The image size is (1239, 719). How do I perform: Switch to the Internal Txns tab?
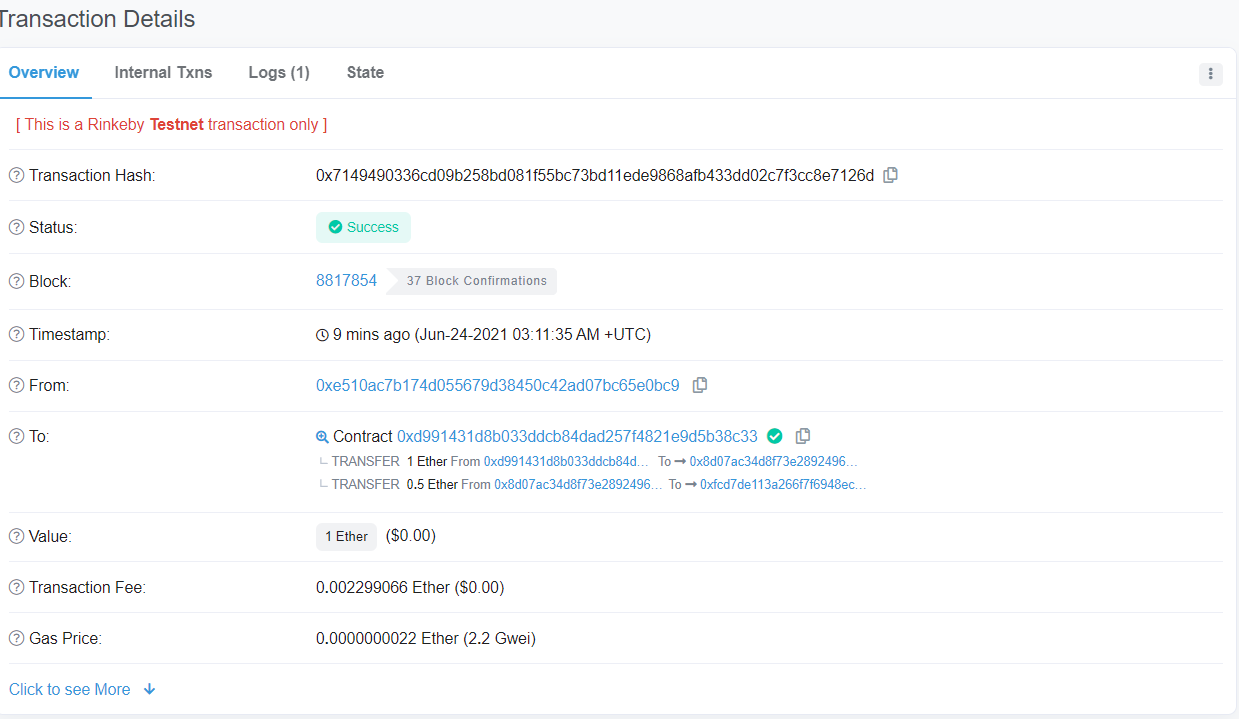pos(163,73)
